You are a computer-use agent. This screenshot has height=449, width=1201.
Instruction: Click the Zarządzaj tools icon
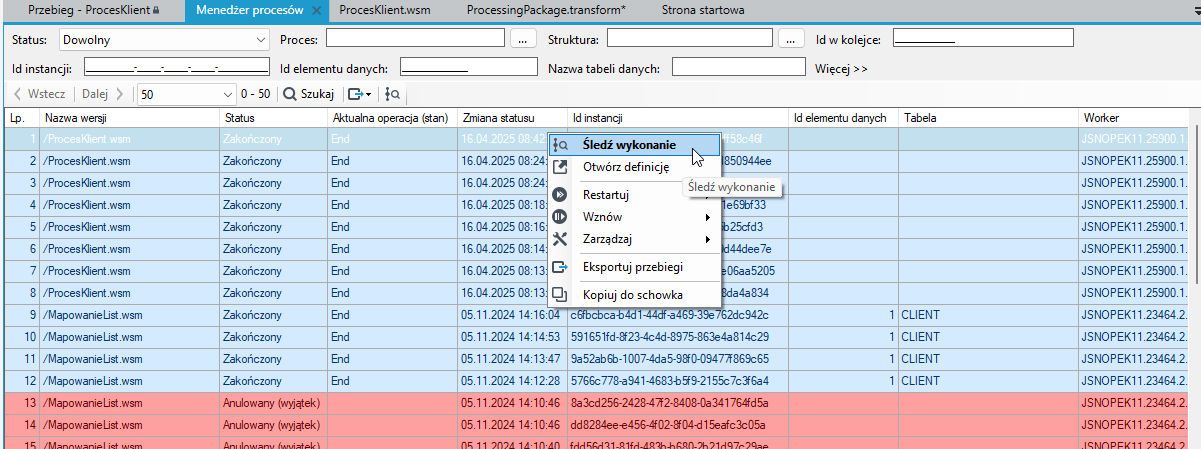pyautogui.click(x=560, y=239)
